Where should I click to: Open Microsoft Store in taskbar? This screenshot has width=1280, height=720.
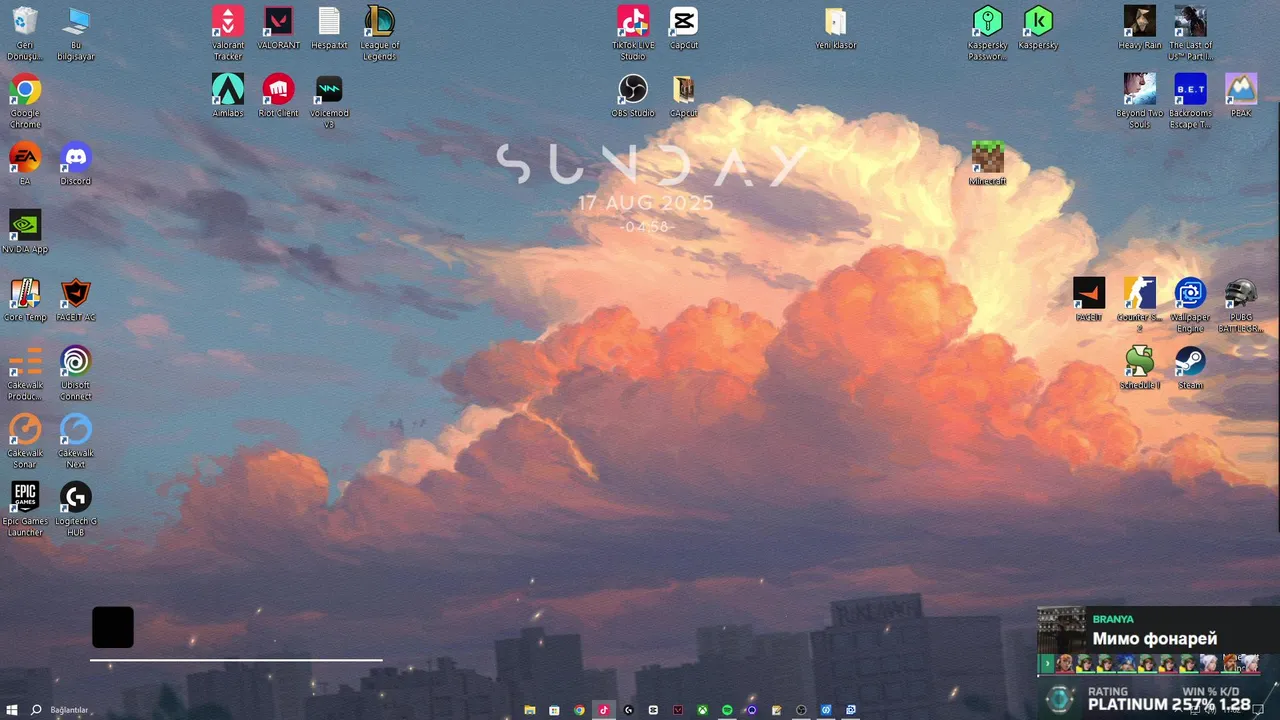coord(554,710)
